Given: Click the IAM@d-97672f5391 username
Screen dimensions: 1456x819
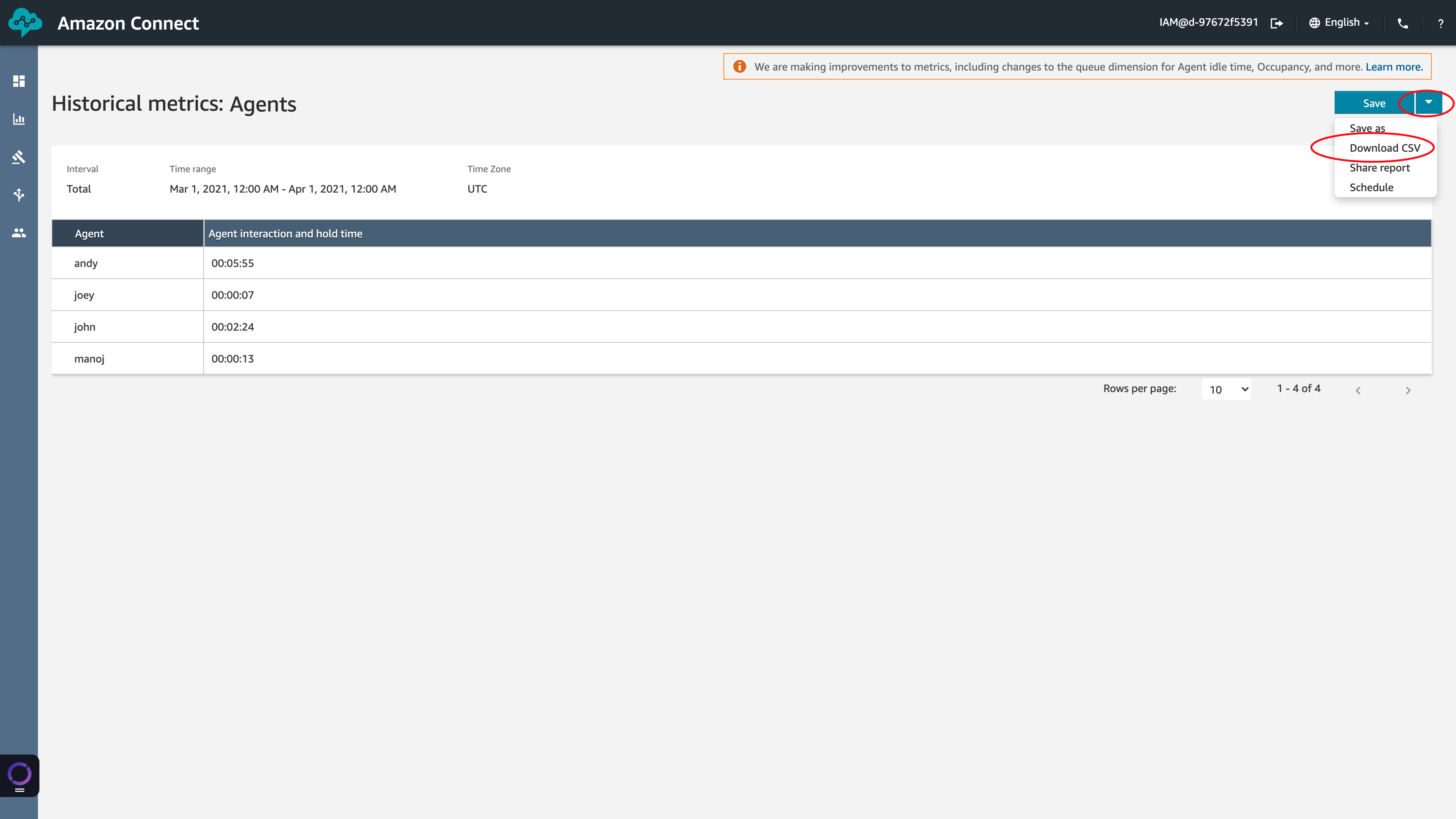Looking at the screenshot, I should coord(1208,23).
